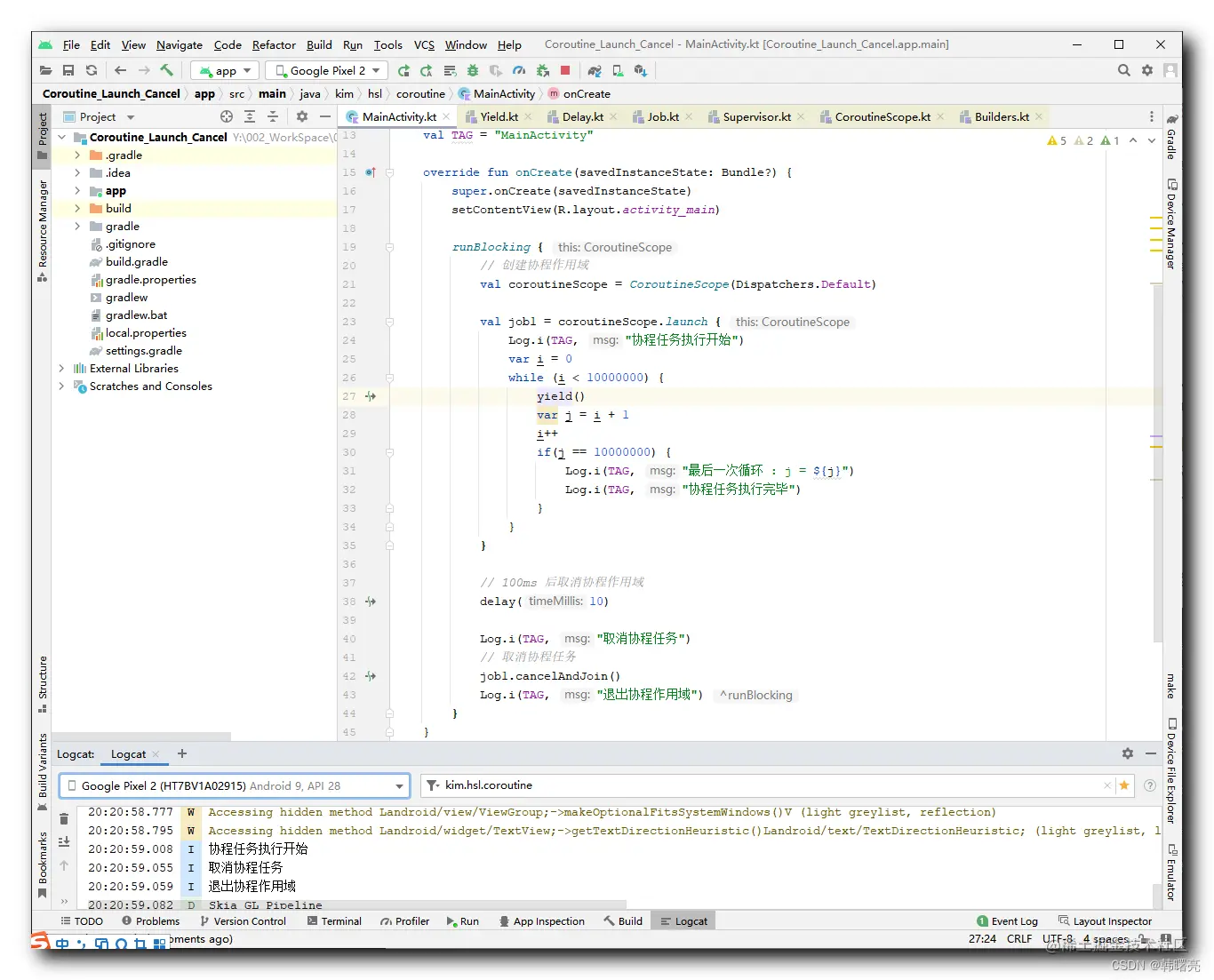Click the Search Everywhere magnifier icon
The image size is (1214, 980).
click(1124, 70)
